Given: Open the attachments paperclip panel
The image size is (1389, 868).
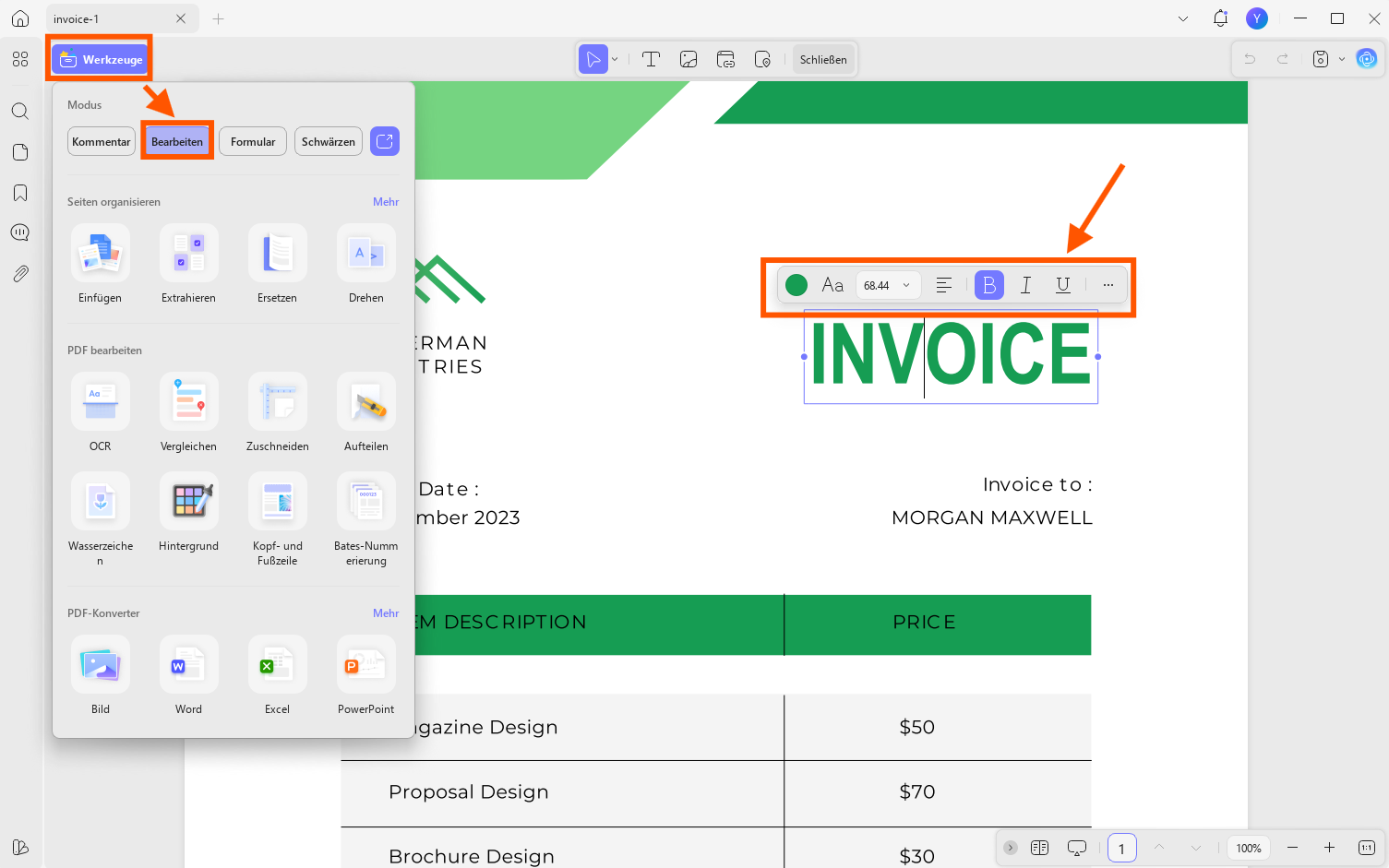Looking at the screenshot, I should 20,274.
